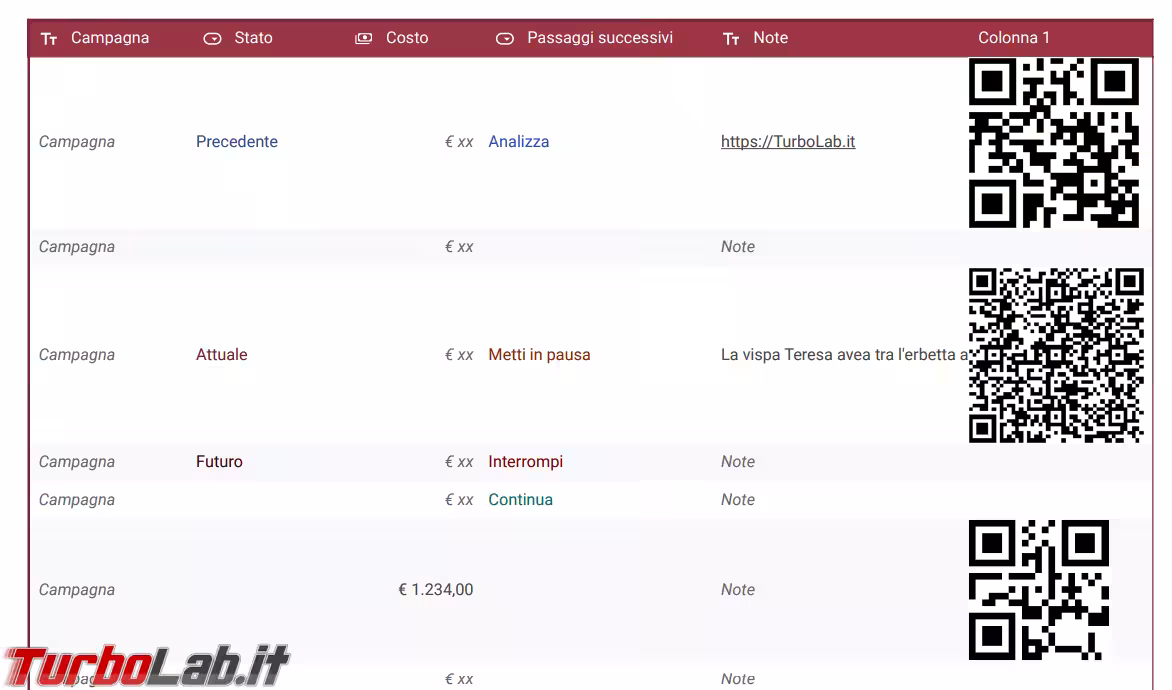The width and height of the screenshot is (1172, 690).
Task: Open the Attuale status dropdown chip
Action: tap(221, 355)
